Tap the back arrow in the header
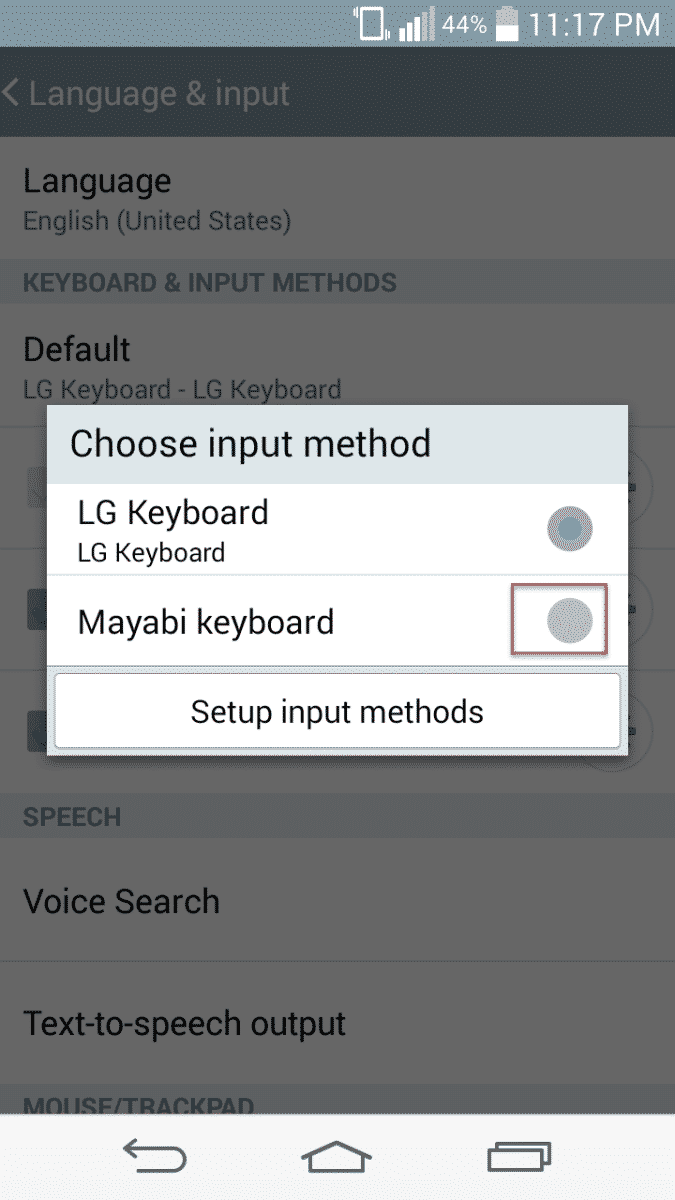The image size is (675, 1200). coord(12,94)
